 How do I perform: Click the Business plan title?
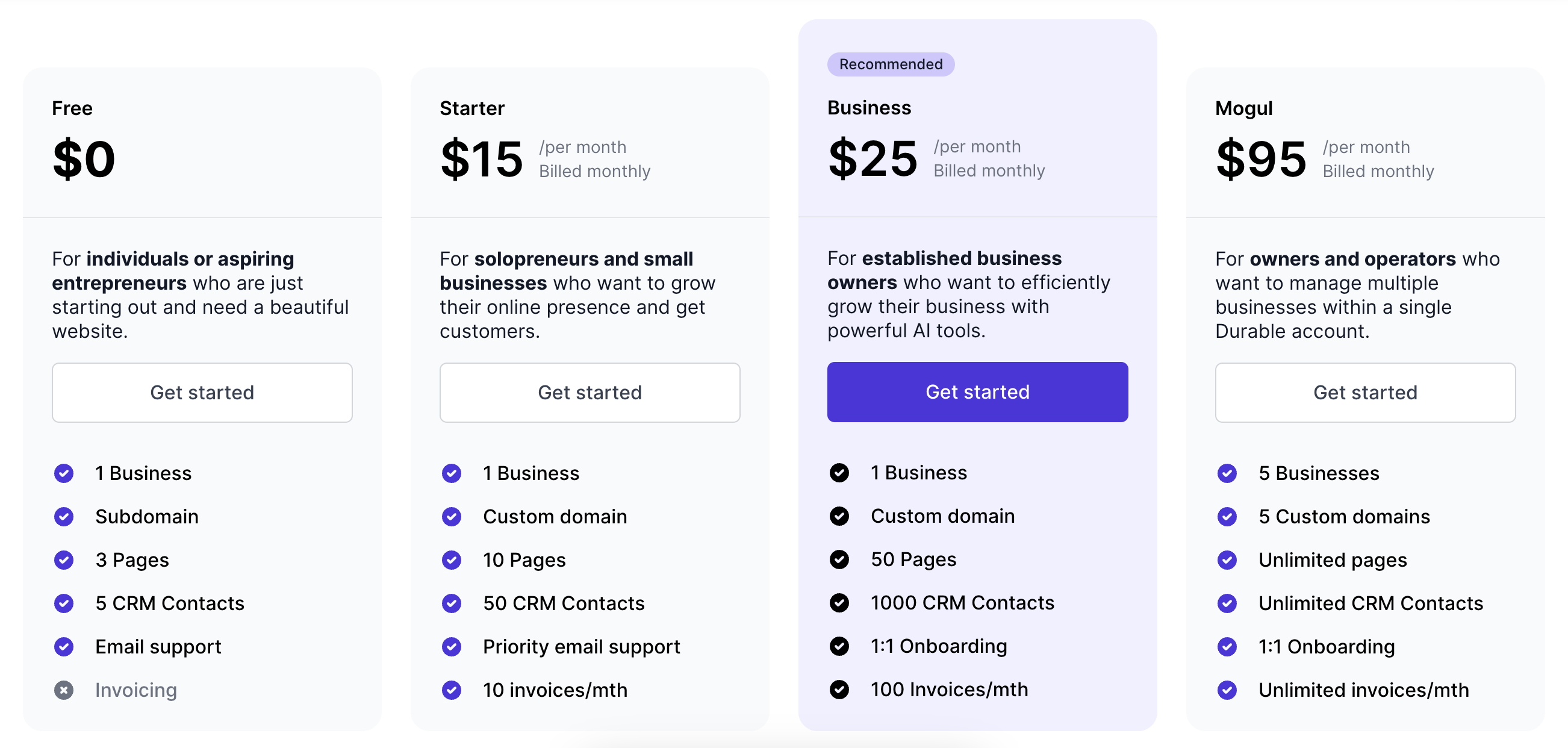point(869,108)
